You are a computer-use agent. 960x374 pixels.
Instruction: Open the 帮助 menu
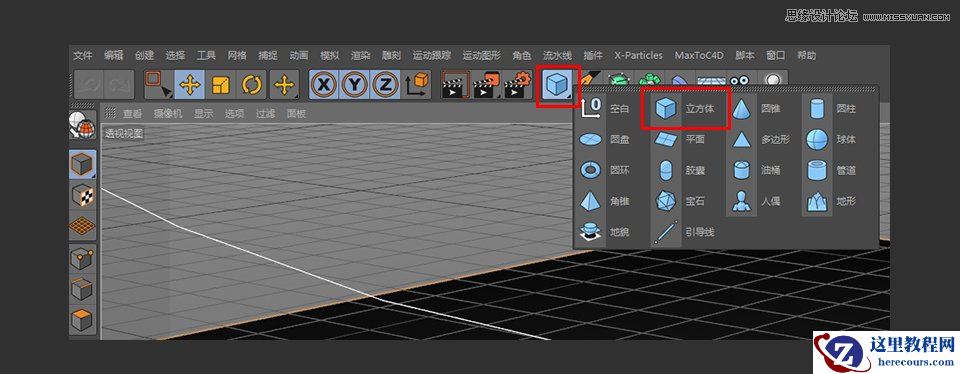coord(807,55)
